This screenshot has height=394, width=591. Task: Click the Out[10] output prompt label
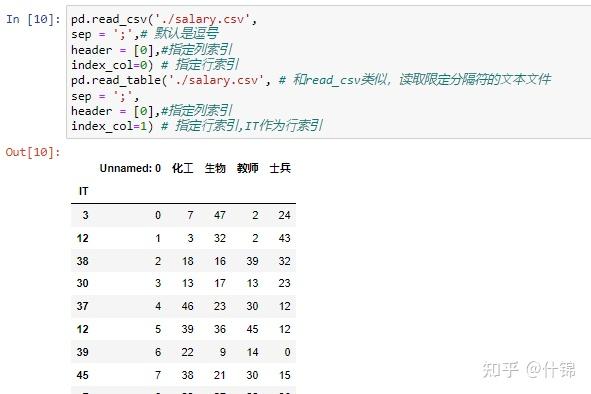tap(33, 152)
